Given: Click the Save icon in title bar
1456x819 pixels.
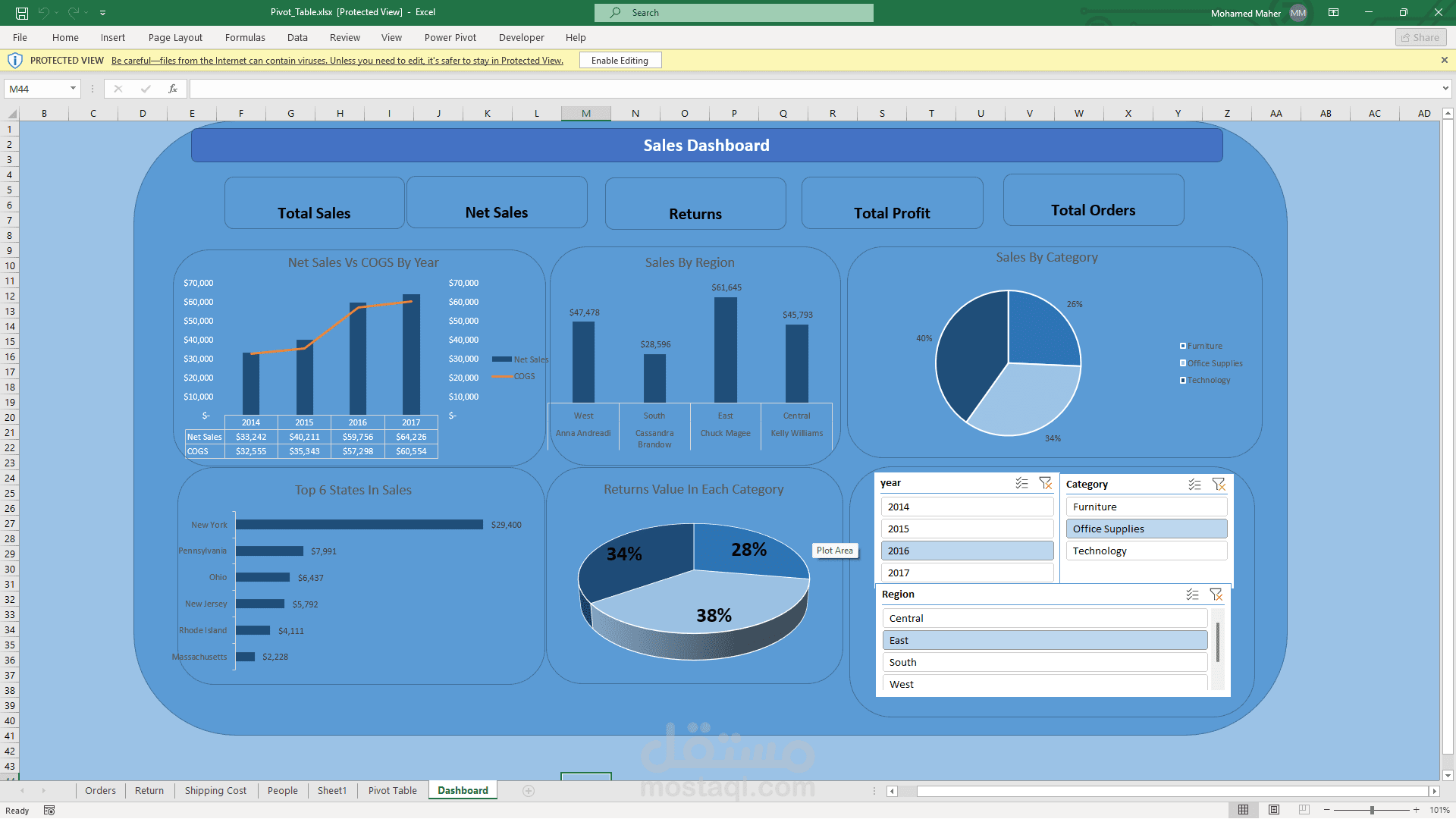Looking at the screenshot, I should tap(22, 13).
